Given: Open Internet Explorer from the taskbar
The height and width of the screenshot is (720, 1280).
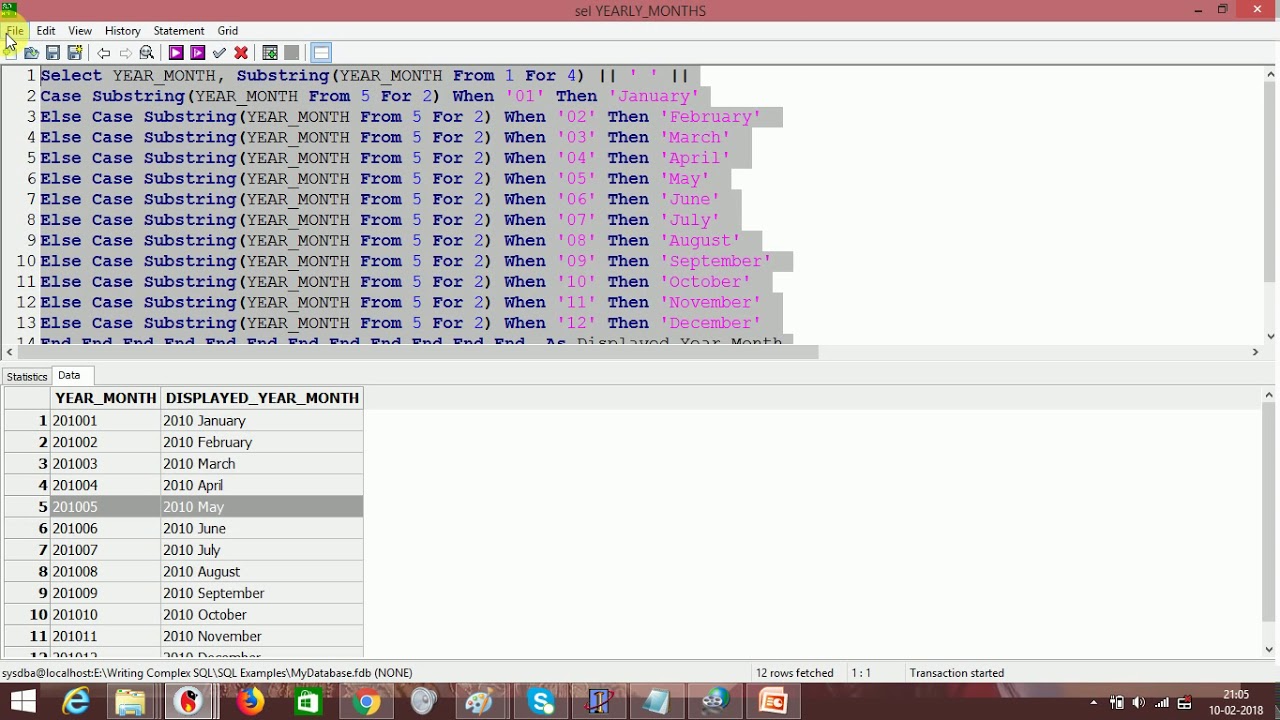Looking at the screenshot, I should tap(77, 702).
